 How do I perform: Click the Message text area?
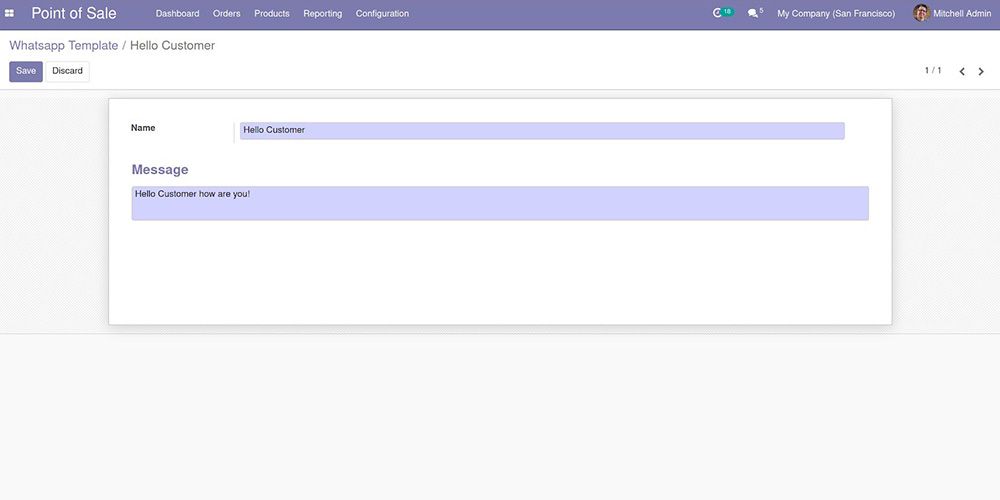[x=500, y=203]
